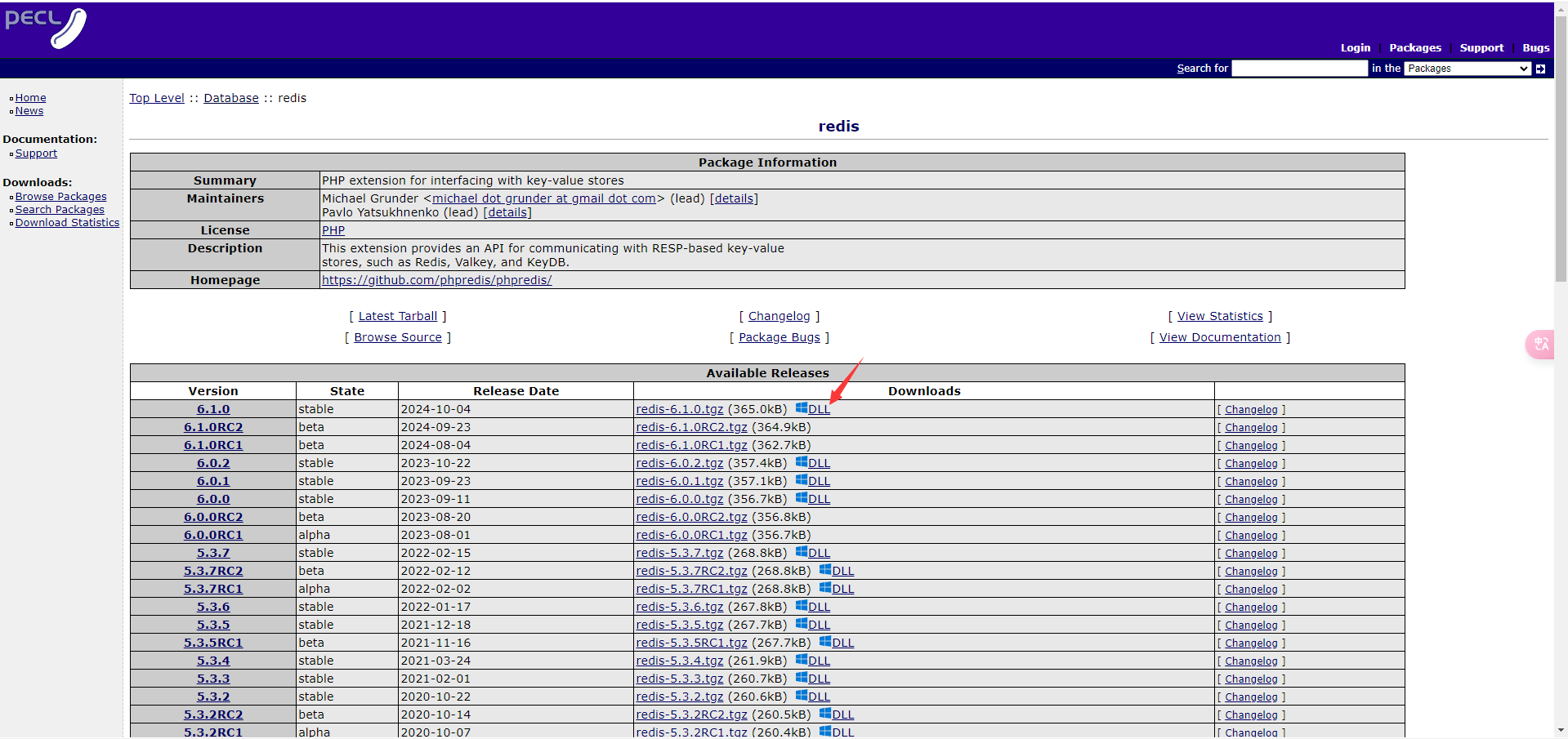This screenshot has width=1568, height=739.
Task: Click the search submit arrow icon
Action: 1540,69
